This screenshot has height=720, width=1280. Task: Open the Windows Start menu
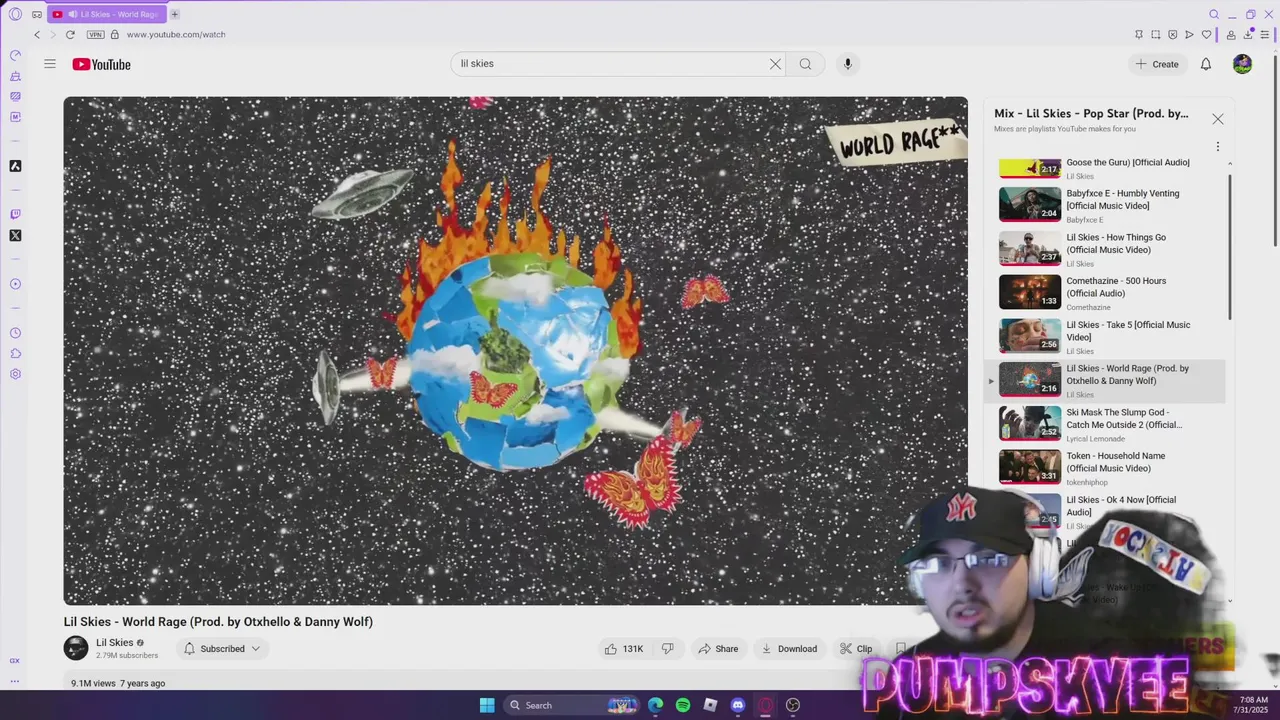pyautogui.click(x=487, y=705)
